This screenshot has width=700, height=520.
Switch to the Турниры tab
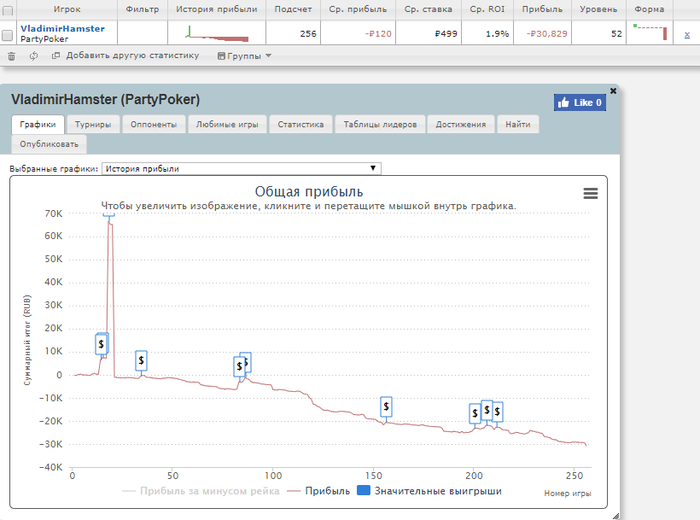pos(93,125)
